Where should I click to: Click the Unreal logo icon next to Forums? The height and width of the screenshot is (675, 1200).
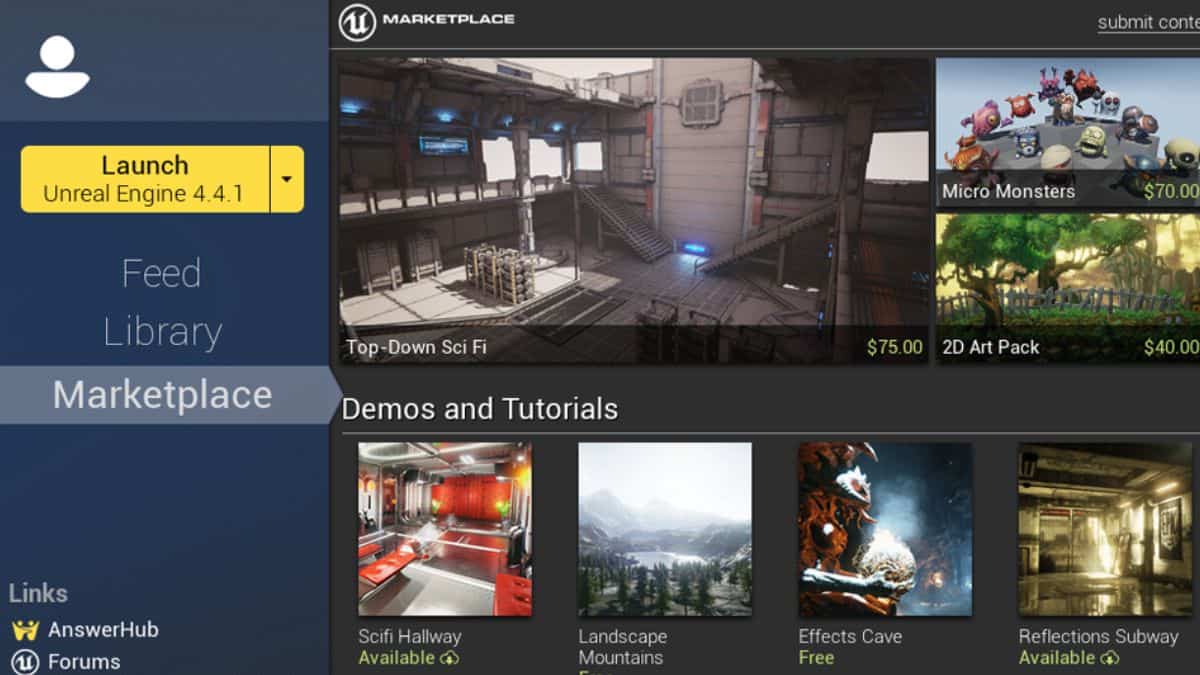tap(25, 661)
